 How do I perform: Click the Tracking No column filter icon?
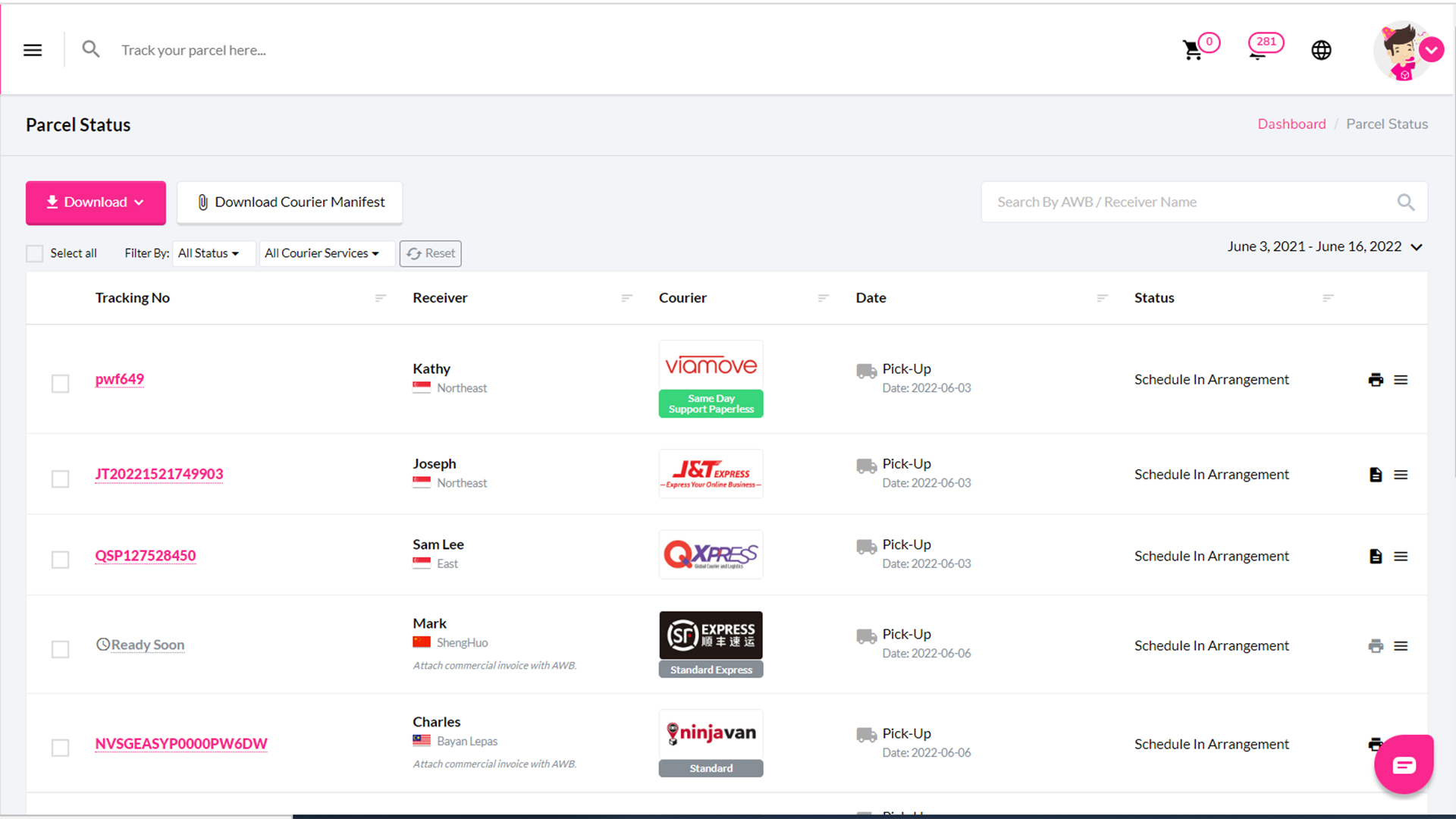(381, 298)
